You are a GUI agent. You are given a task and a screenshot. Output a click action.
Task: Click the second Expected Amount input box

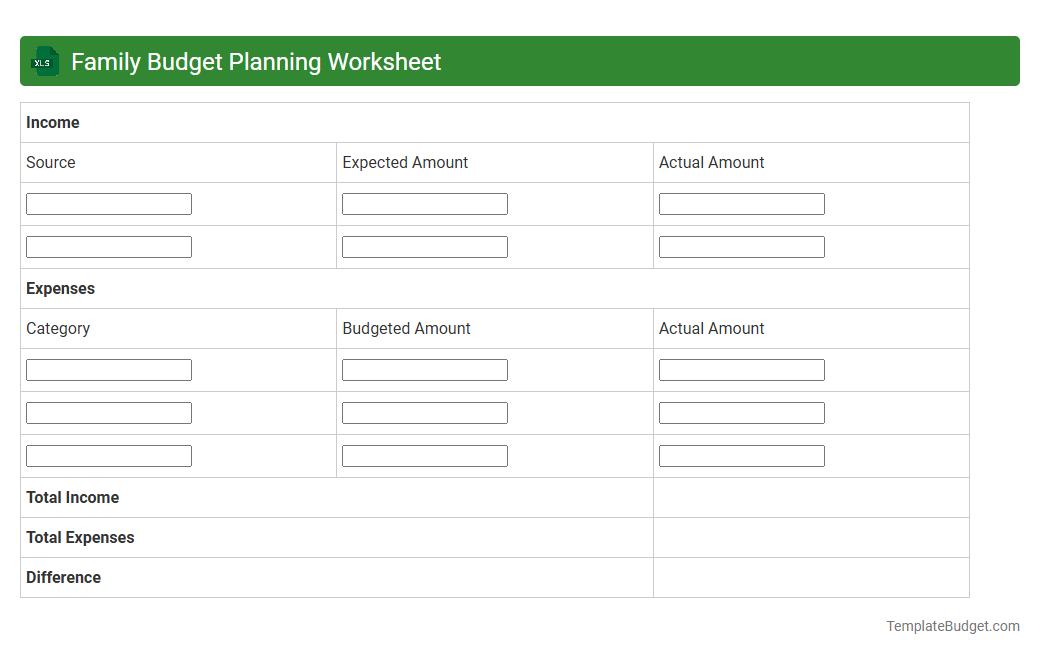pyautogui.click(x=424, y=246)
